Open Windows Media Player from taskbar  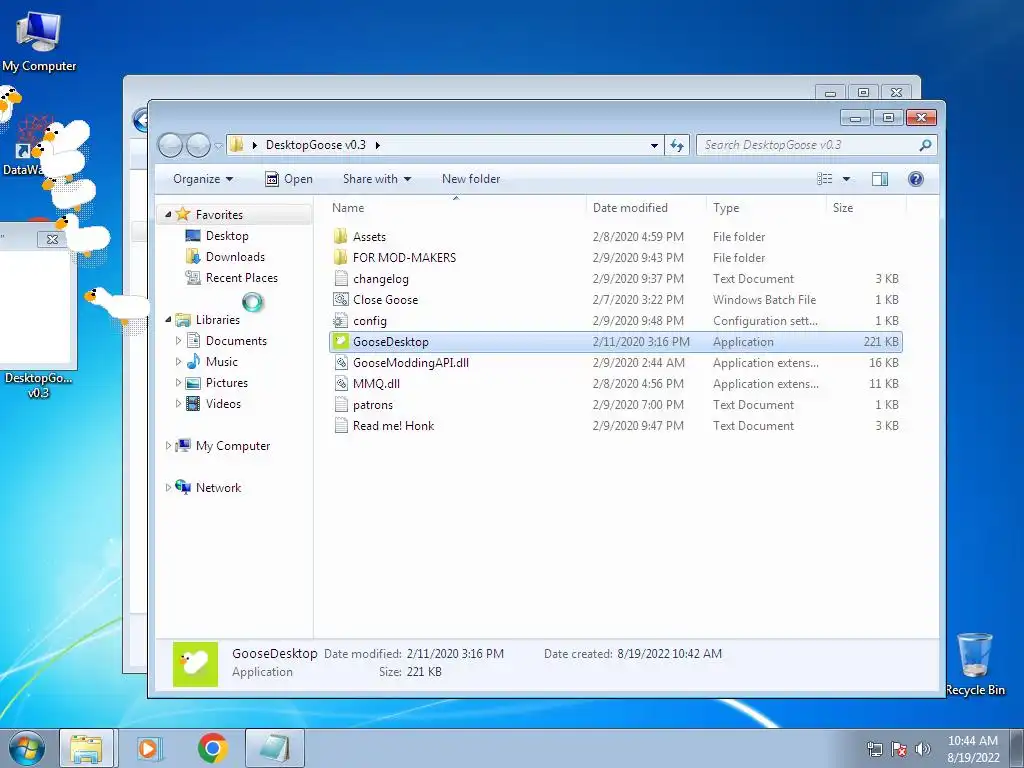click(150, 748)
